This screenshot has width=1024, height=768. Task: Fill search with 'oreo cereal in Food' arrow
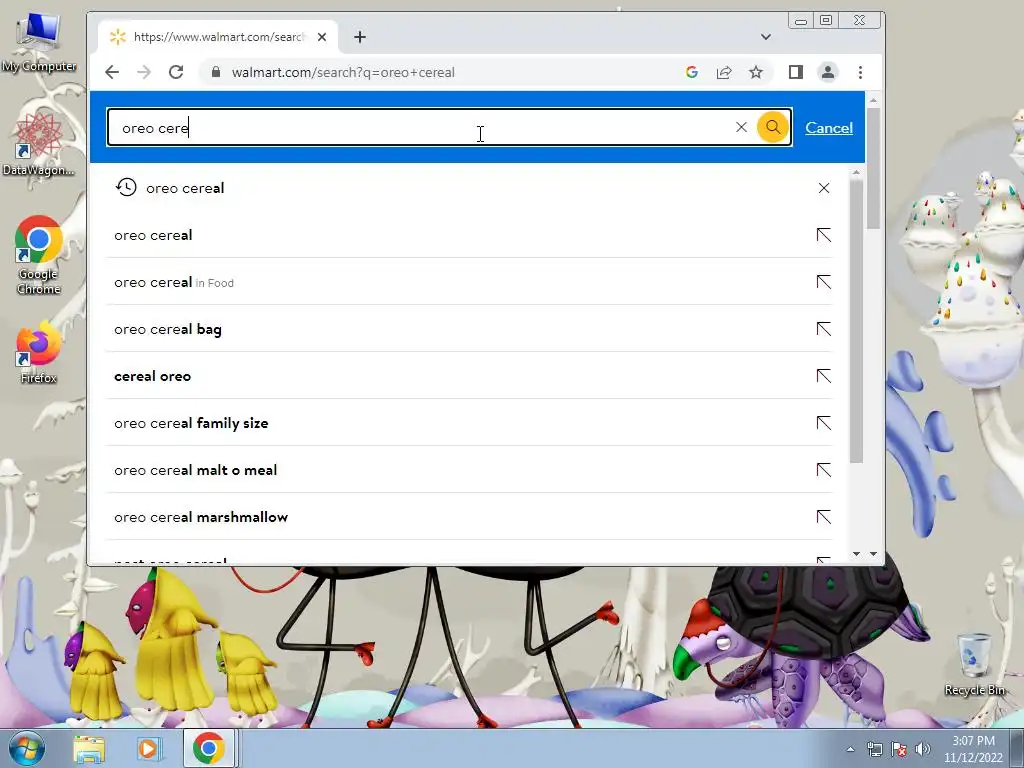[824, 282]
